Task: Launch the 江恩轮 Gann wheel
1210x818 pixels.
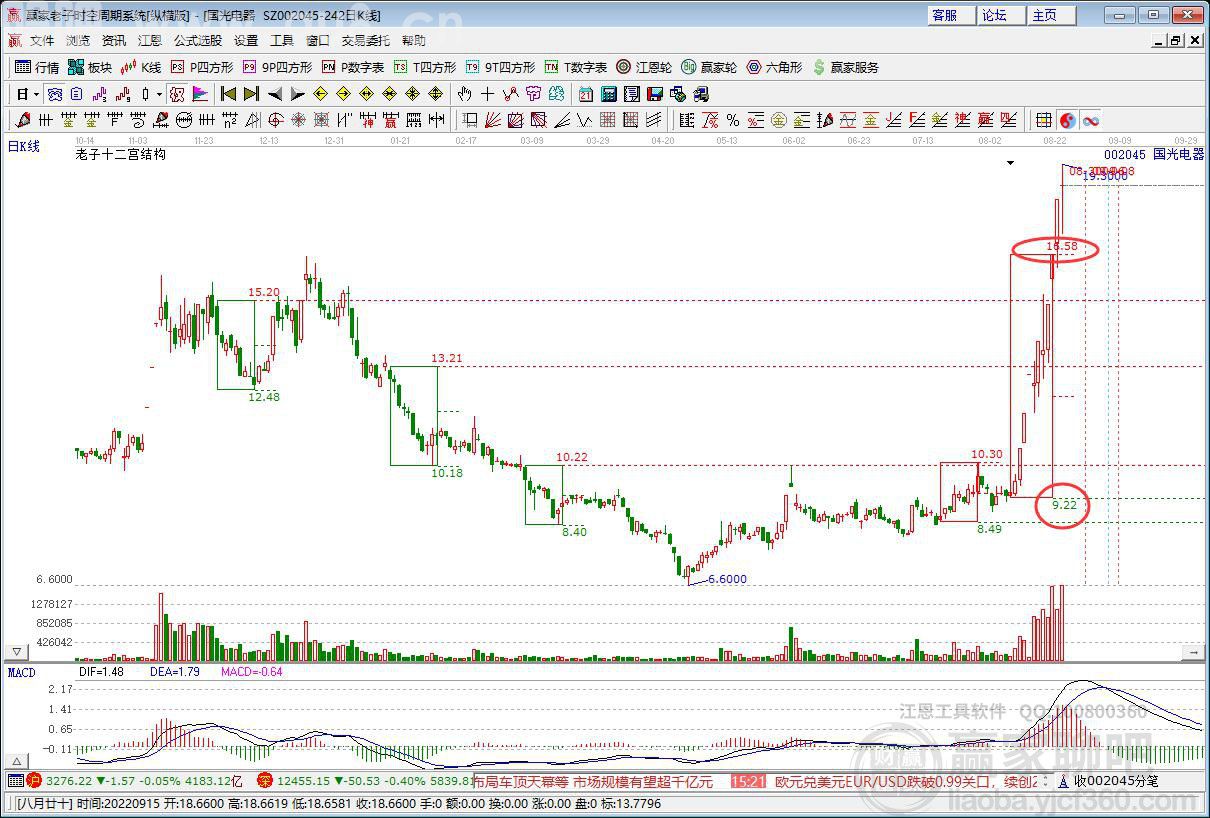Action: [x=644, y=67]
